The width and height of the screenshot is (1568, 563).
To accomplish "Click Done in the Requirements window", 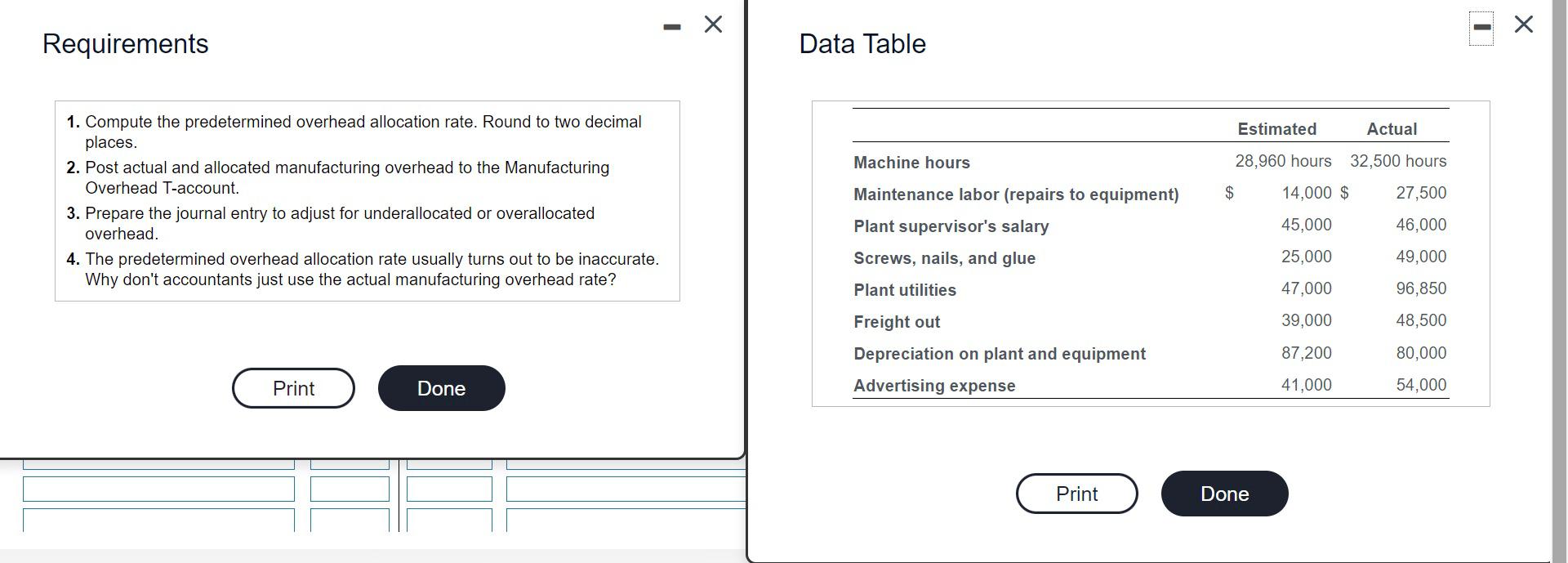I will click(440, 388).
